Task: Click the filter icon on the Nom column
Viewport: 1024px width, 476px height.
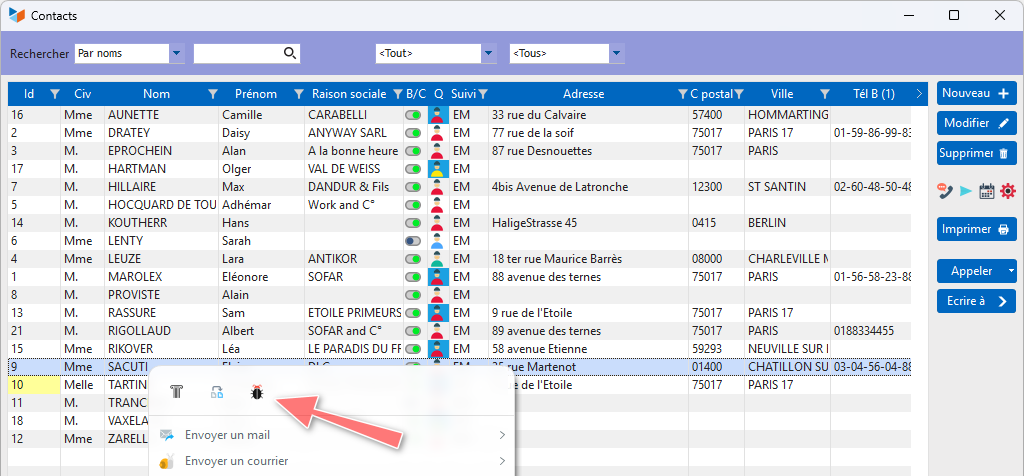Action: (212, 94)
